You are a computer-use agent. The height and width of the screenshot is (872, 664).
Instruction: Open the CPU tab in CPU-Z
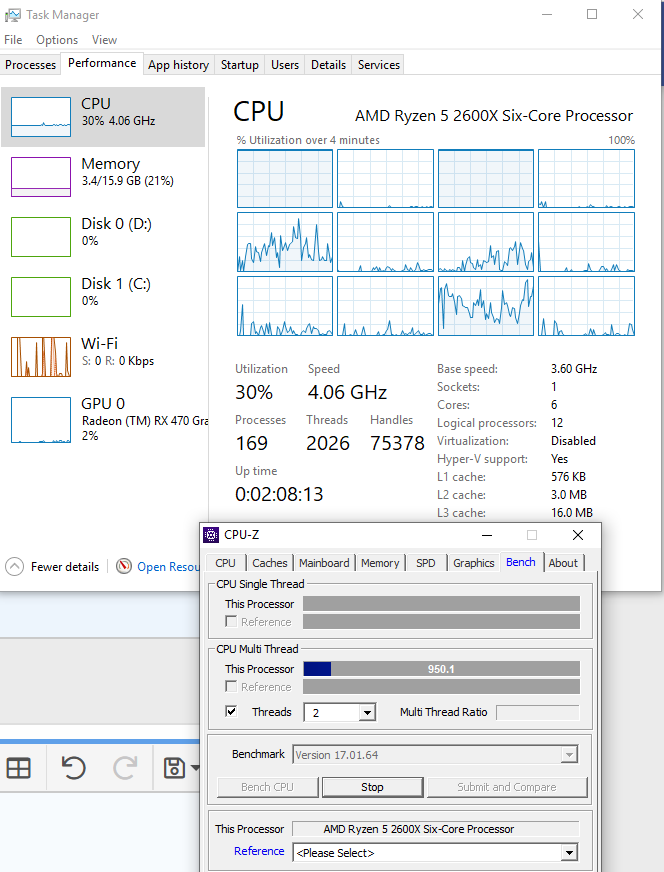(x=225, y=563)
